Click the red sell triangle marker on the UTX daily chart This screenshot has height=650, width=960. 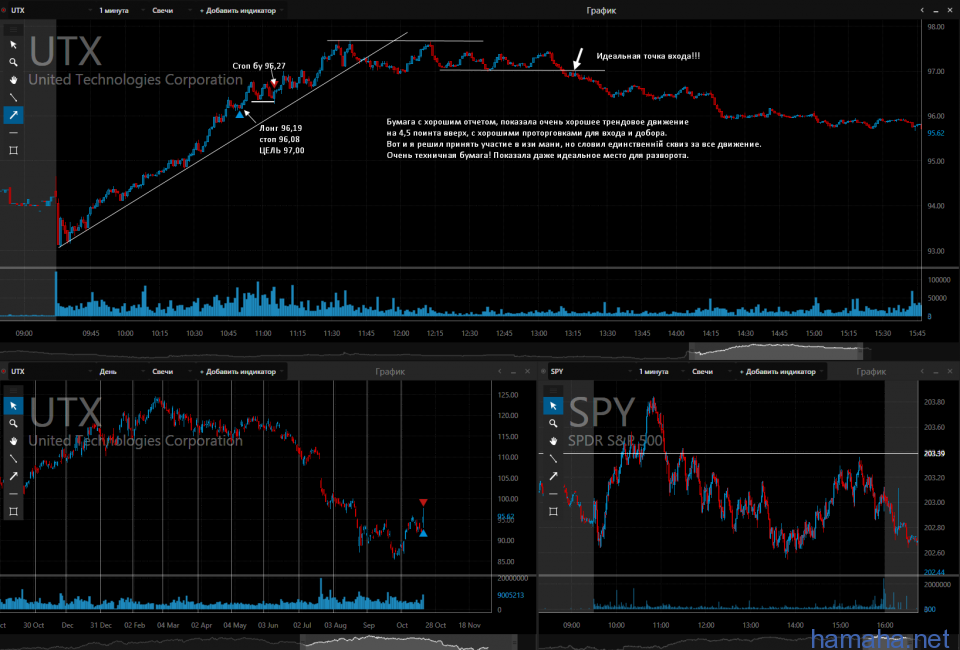423,502
